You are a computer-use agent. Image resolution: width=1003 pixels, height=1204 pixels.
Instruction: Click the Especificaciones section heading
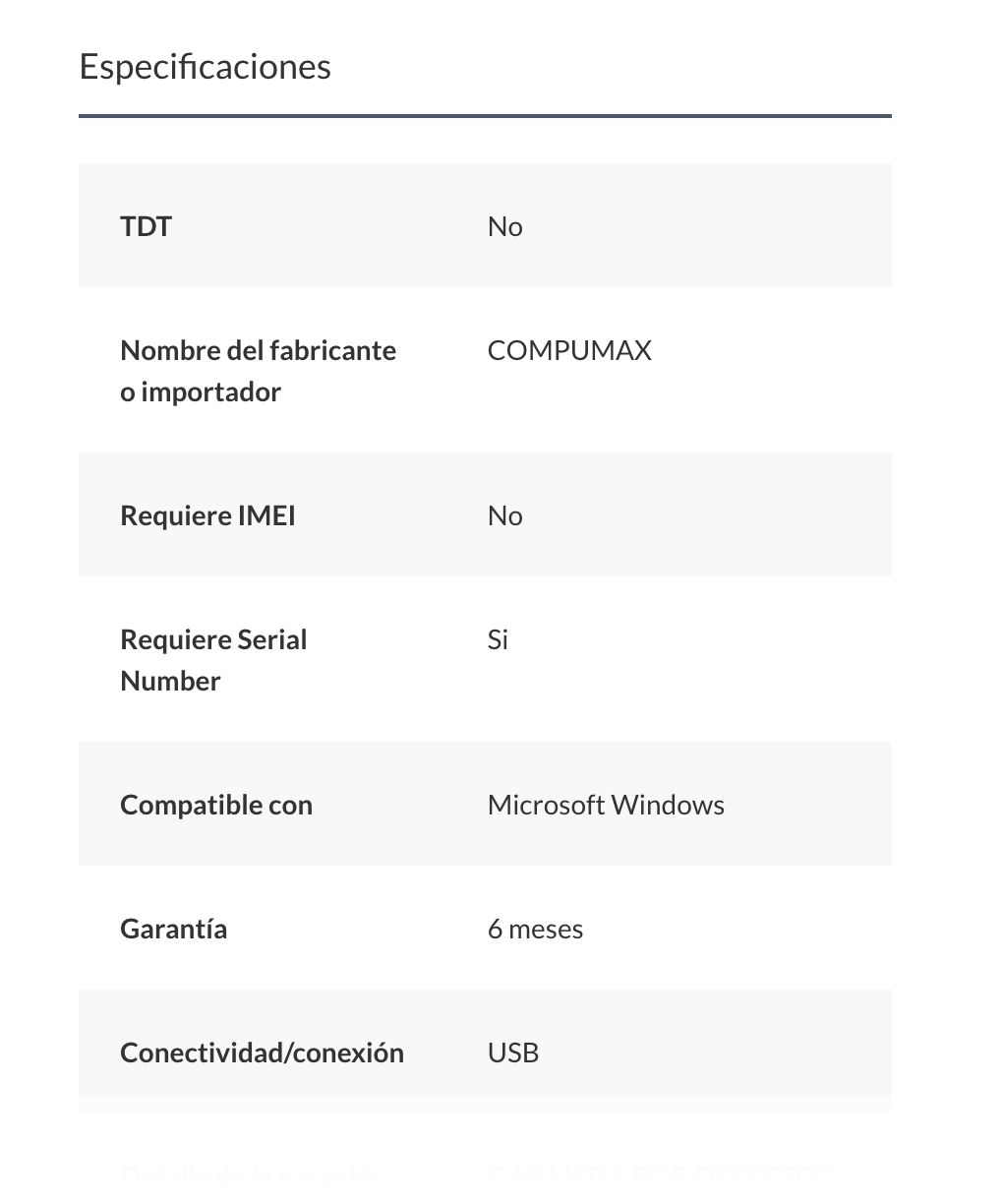pos(205,67)
